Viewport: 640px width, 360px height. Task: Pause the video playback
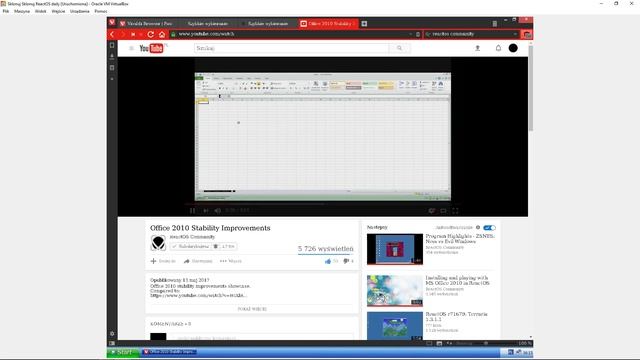[192, 211]
